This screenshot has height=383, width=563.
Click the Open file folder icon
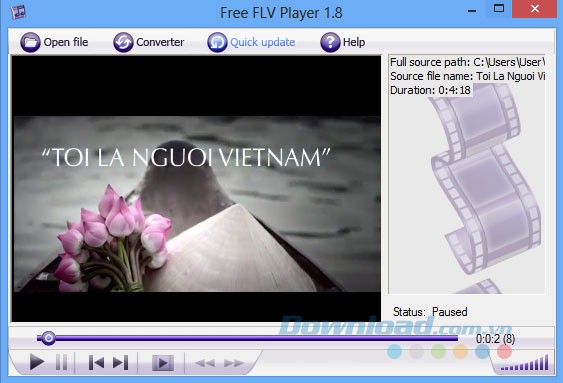30,42
